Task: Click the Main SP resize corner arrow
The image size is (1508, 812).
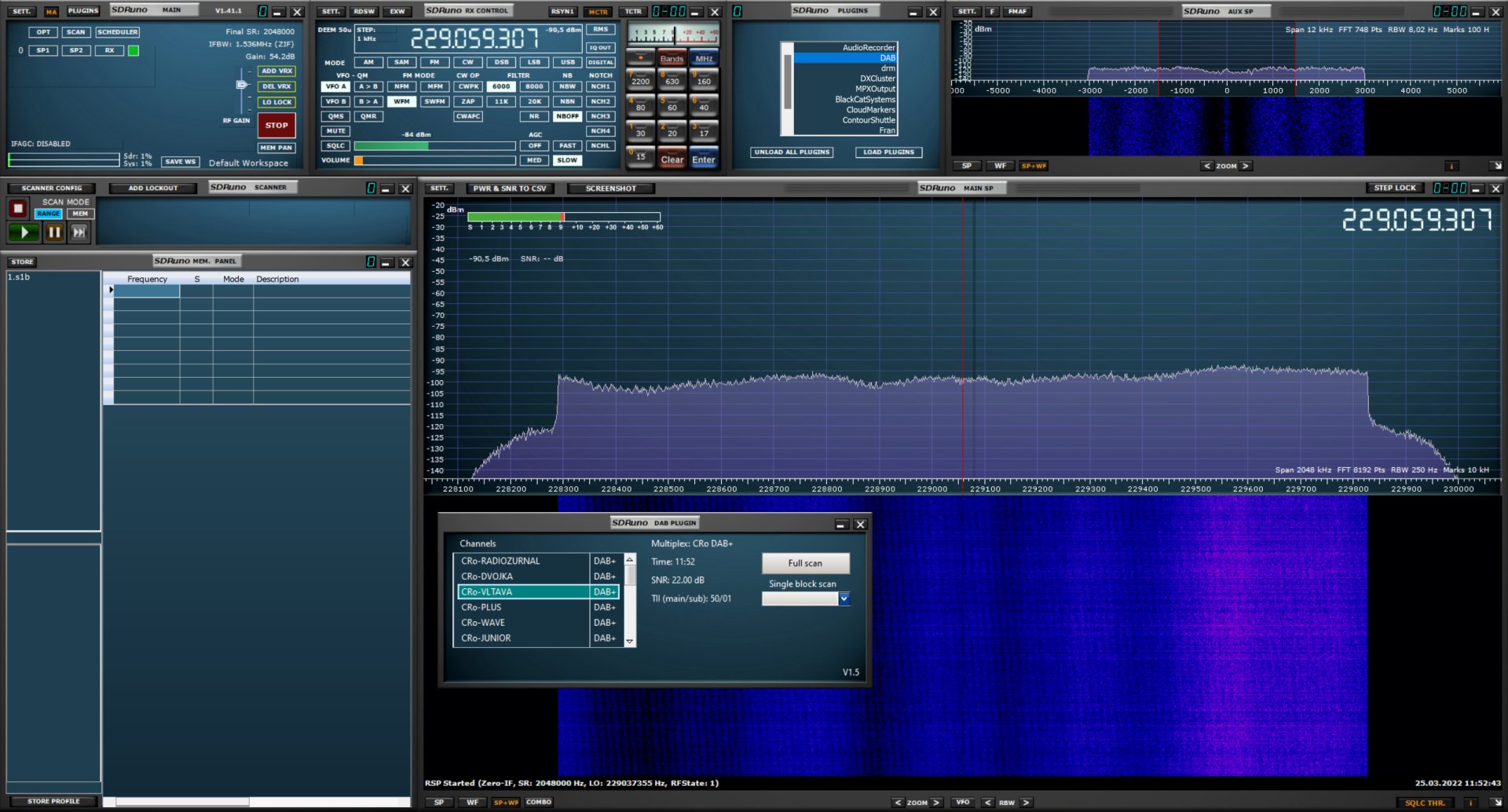Action: [x=1496, y=803]
